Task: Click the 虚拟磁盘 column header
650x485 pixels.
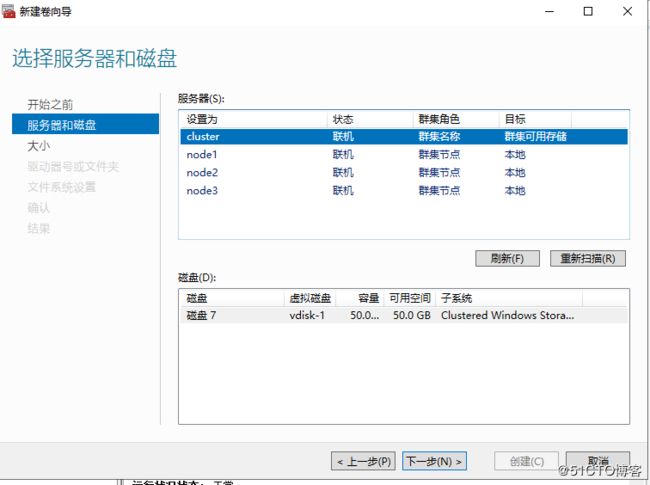Action: coord(310,298)
